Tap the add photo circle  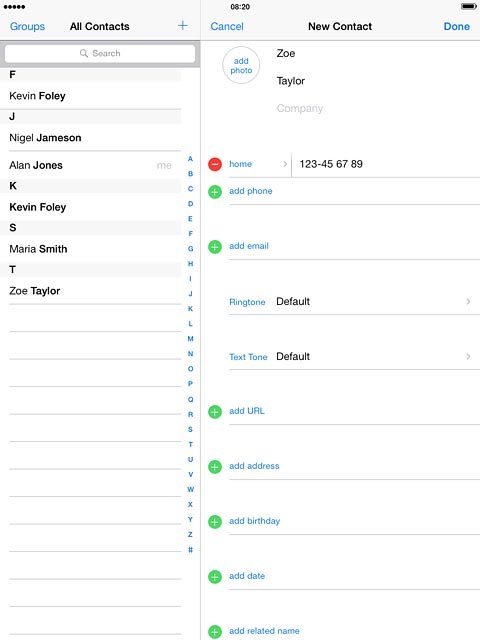click(x=241, y=65)
